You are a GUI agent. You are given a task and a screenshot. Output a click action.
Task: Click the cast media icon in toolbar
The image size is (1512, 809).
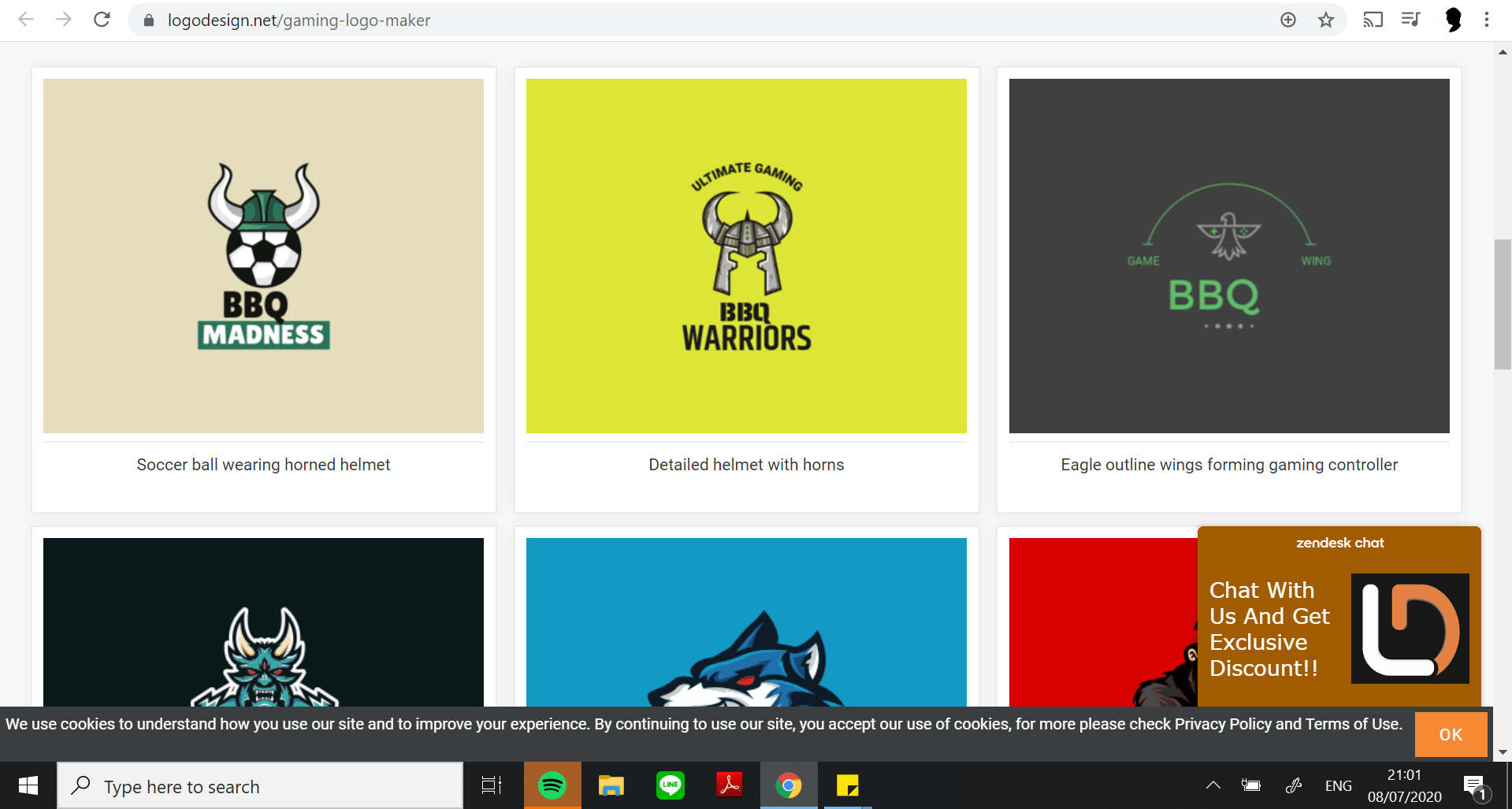pyautogui.click(x=1373, y=20)
